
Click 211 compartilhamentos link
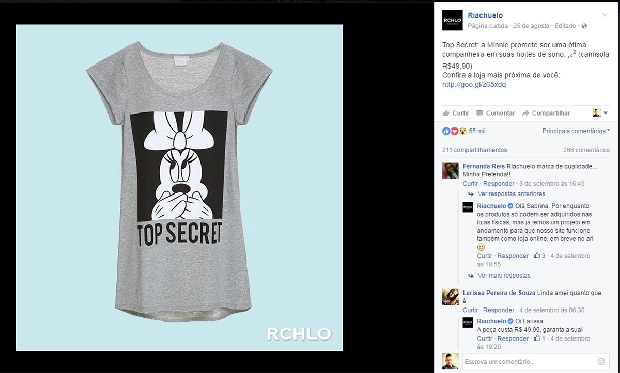point(474,150)
